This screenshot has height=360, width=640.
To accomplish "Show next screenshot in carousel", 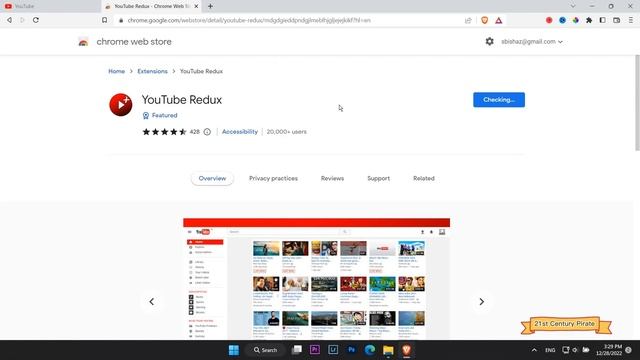I will [482, 302].
